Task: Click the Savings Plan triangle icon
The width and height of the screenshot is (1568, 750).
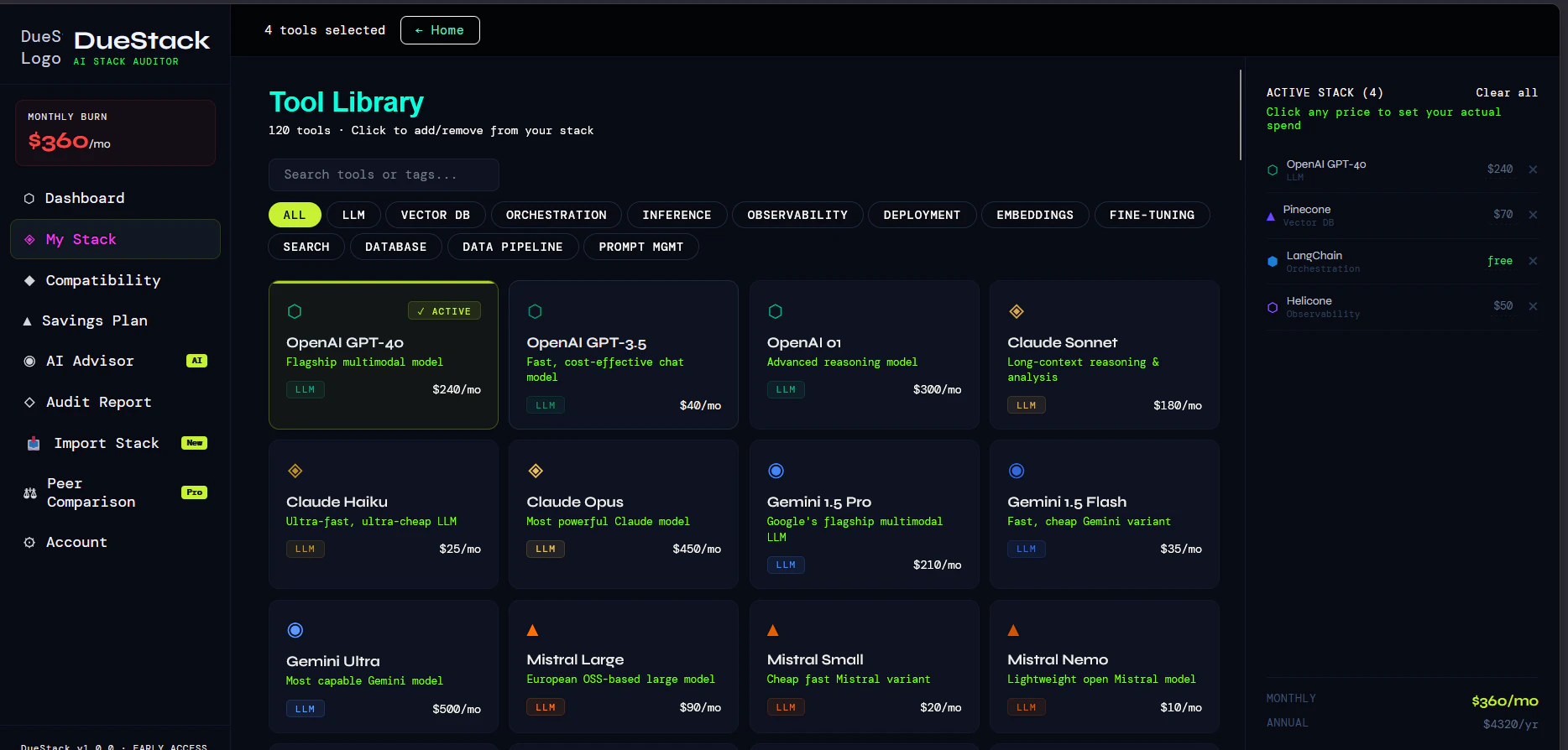Action: pos(27,321)
